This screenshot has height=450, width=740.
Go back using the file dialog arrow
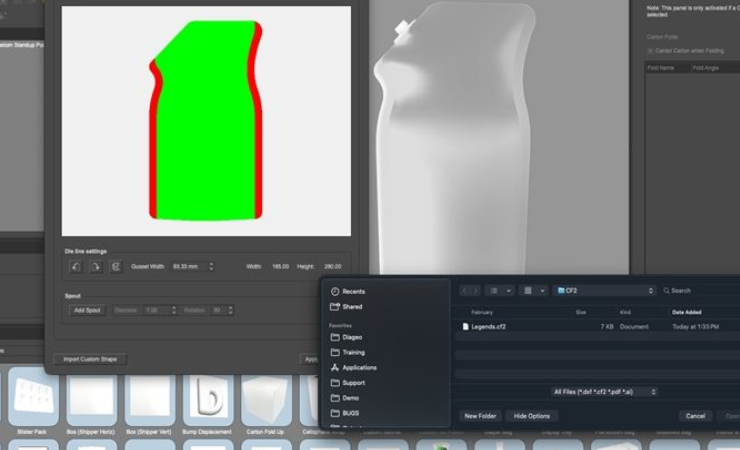(465, 291)
